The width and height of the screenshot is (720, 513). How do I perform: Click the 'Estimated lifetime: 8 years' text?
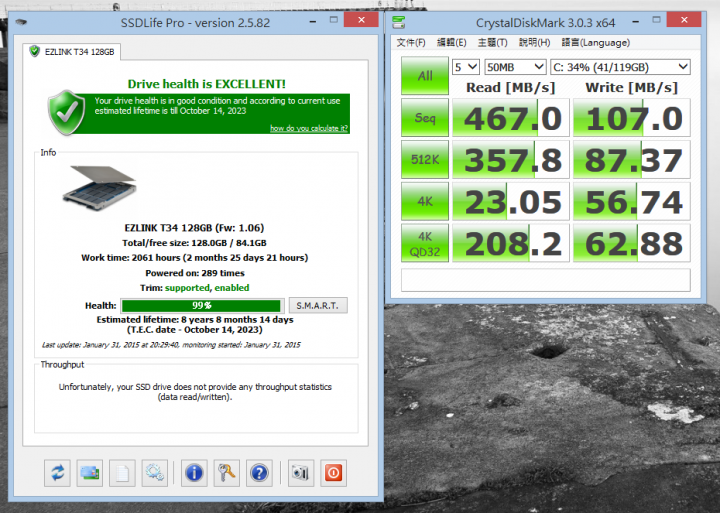coord(195,320)
